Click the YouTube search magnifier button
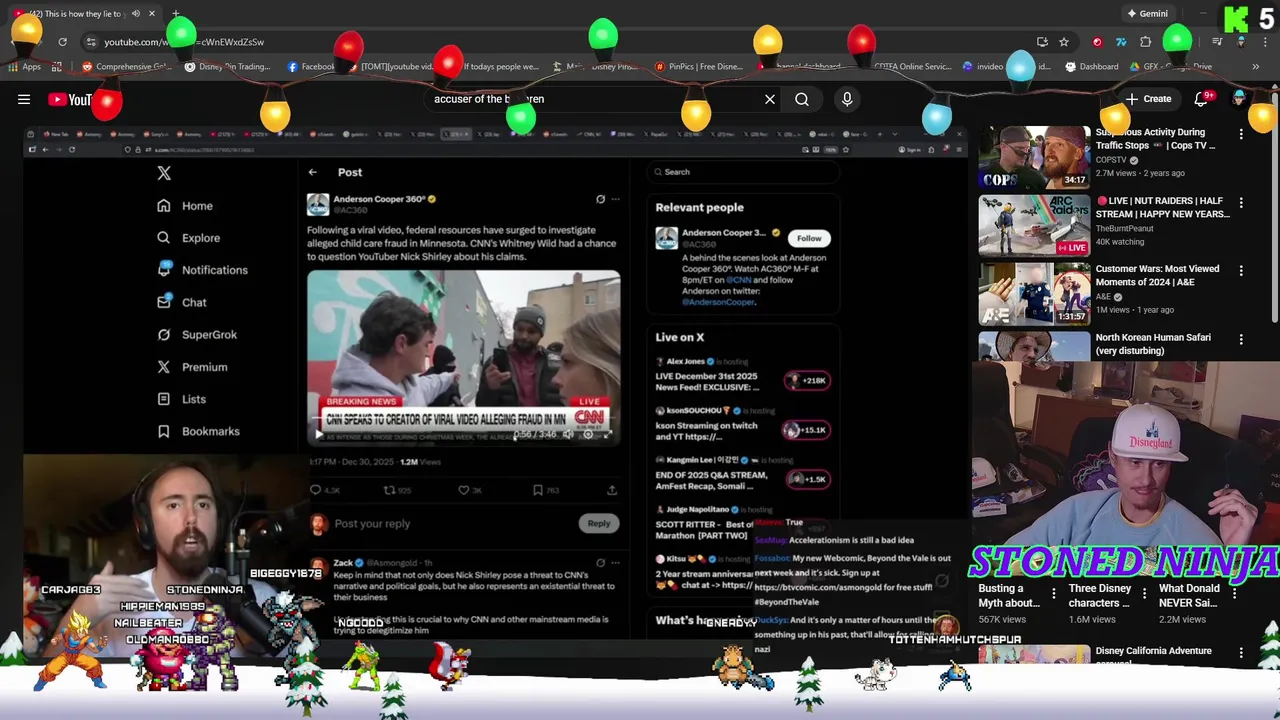 [802, 99]
